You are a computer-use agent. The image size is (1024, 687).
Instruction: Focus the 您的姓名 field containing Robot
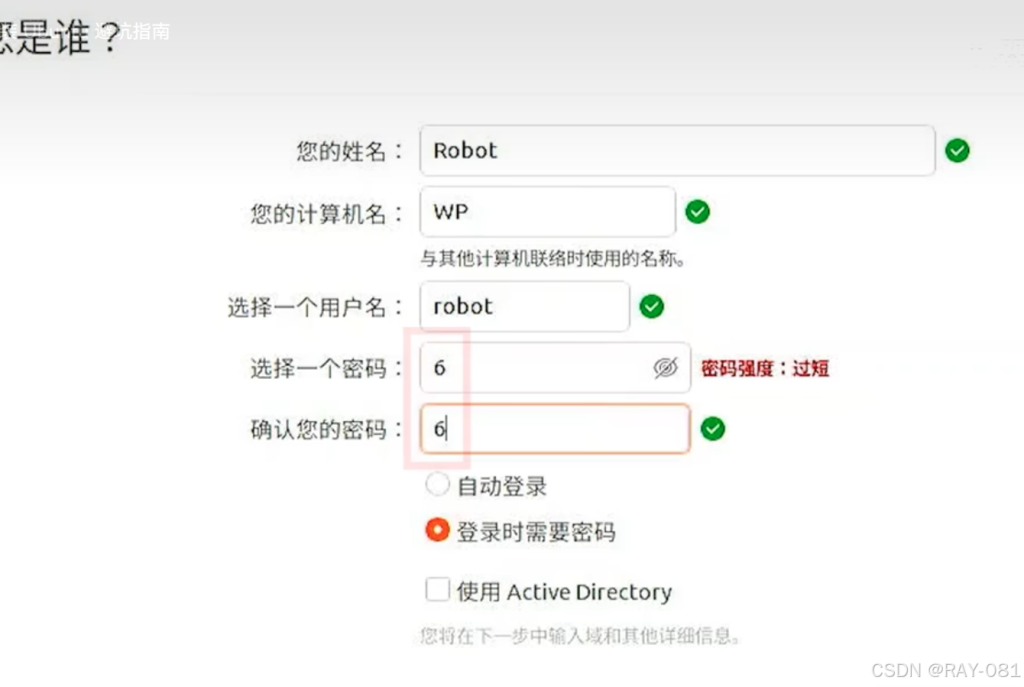click(676, 151)
